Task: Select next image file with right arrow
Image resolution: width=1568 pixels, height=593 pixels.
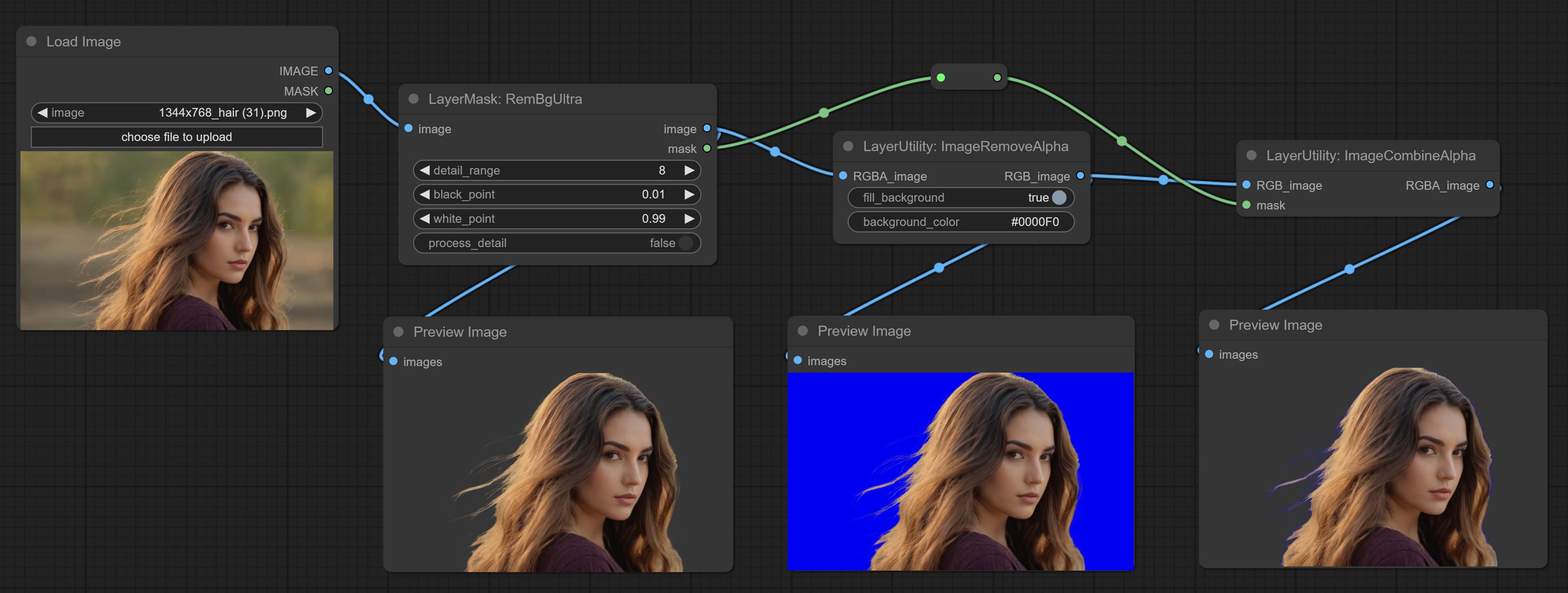Action: click(310, 113)
